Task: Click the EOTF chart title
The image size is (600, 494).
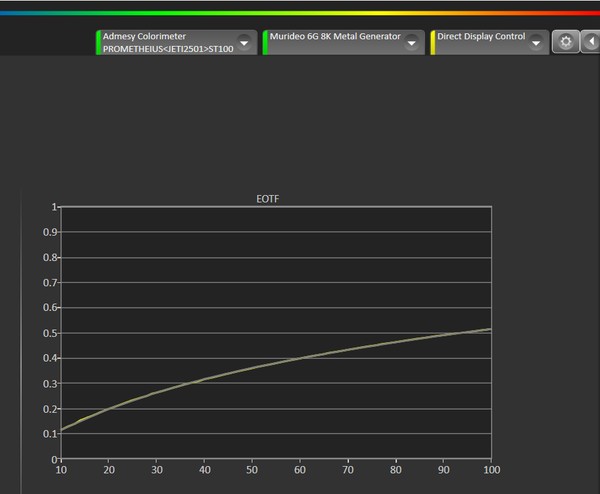Action: (267, 199)
